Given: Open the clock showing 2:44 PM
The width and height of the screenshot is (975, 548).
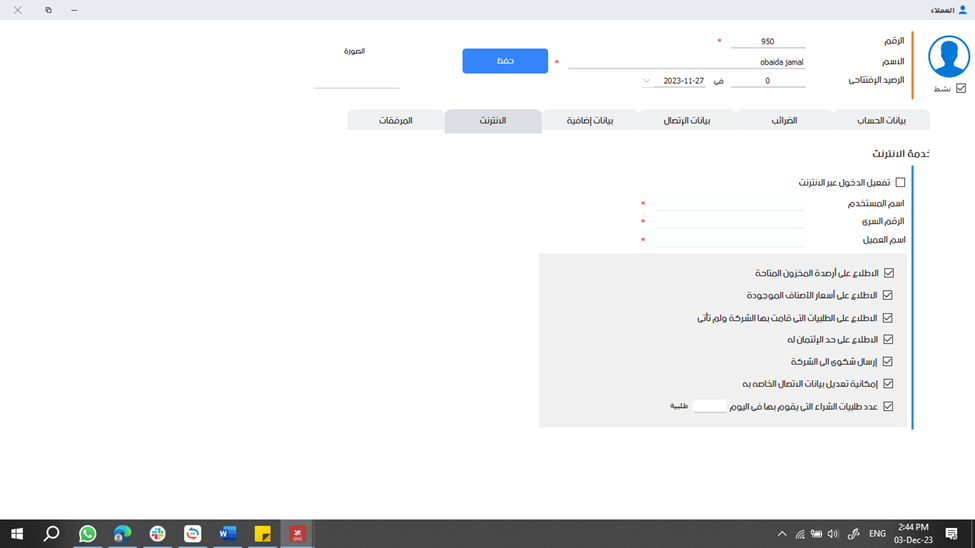Looking at the screenshot, I should click(913, 534).
